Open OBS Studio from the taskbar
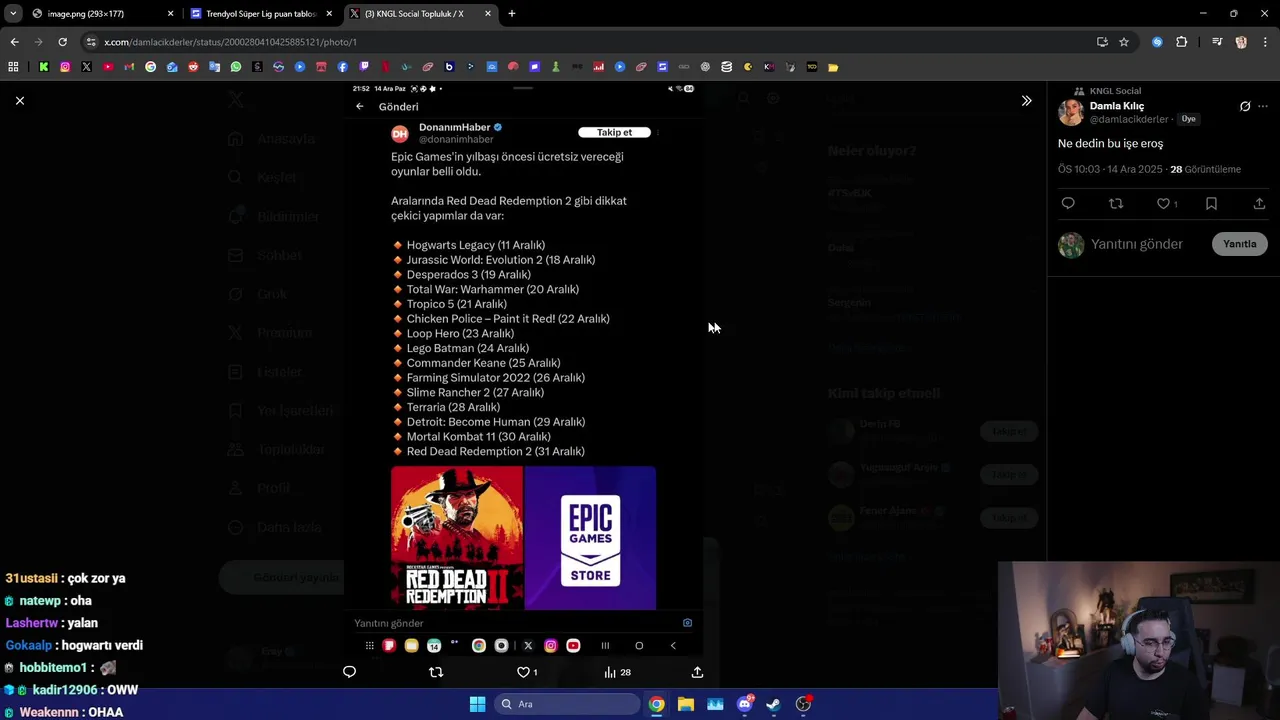 (803, 704)
